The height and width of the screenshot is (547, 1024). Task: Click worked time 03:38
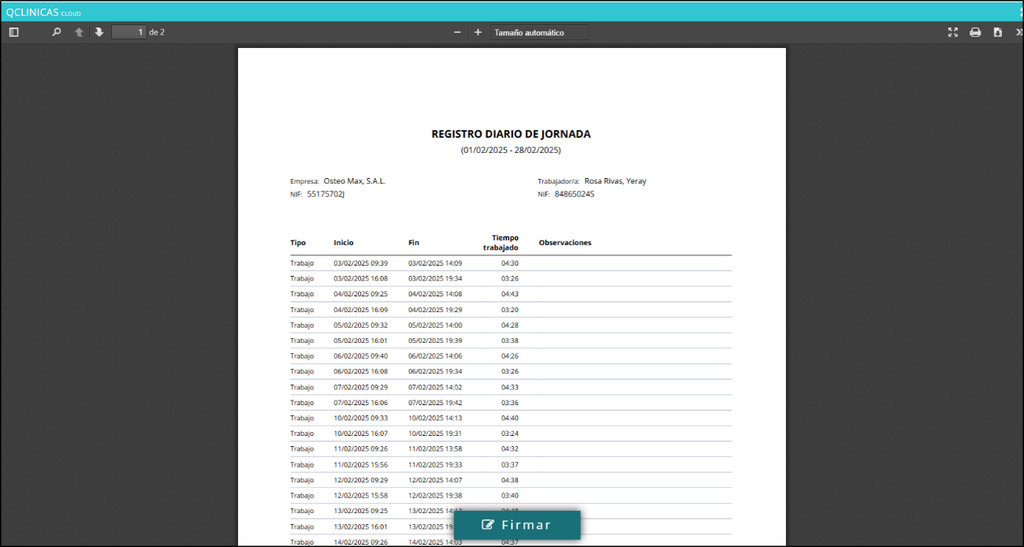tap(510, 341)
